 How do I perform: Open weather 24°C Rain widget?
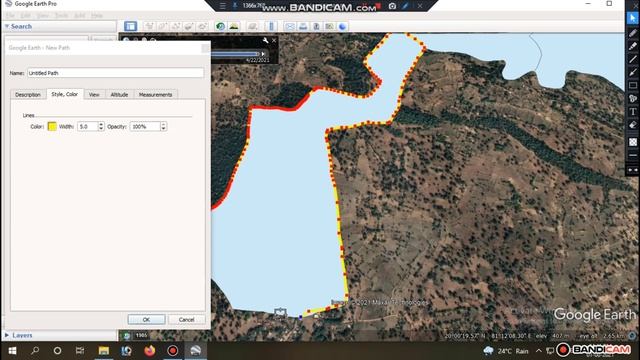506,351
